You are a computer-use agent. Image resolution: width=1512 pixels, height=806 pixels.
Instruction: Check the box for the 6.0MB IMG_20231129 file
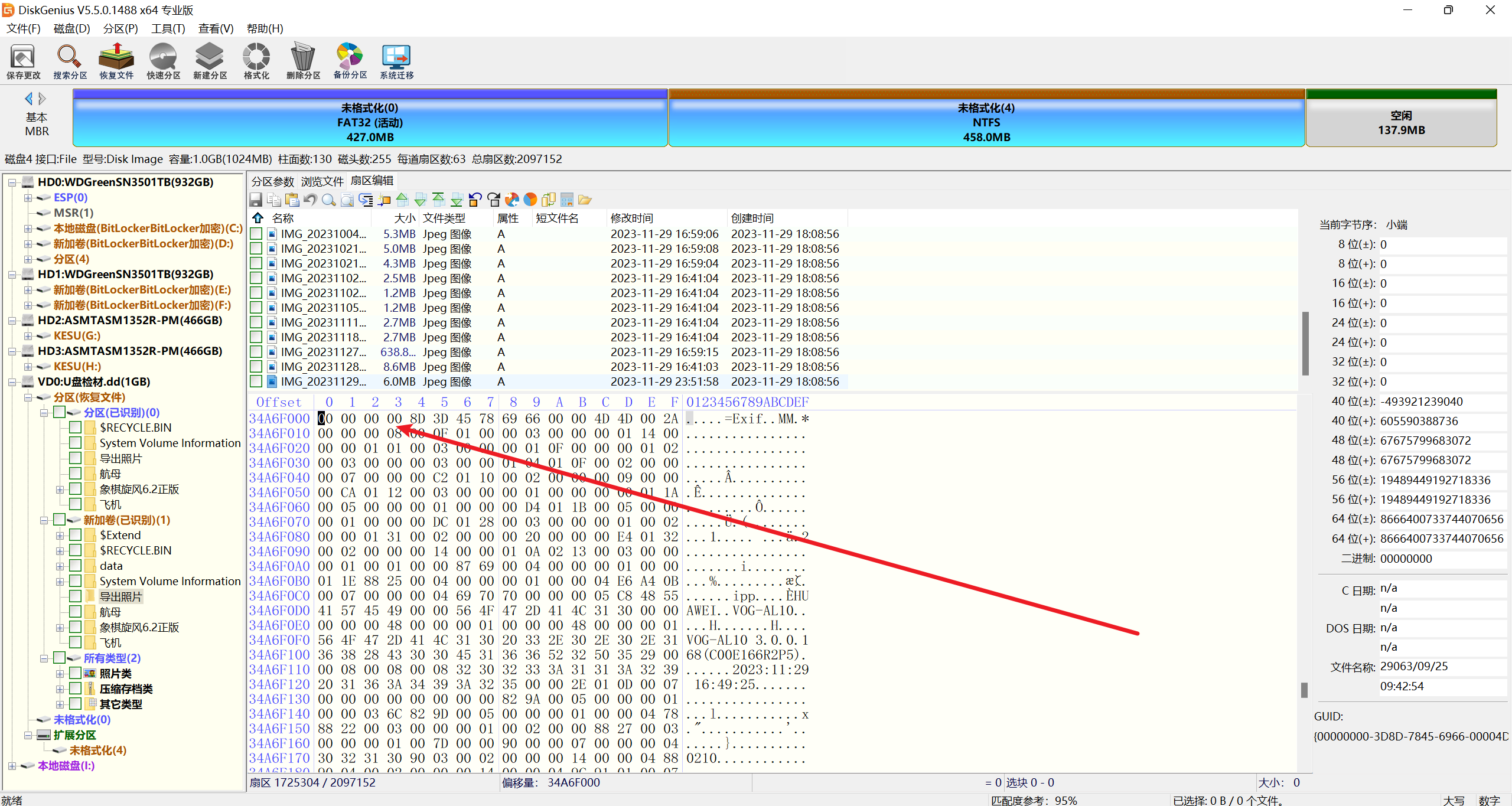click(256, 381)
